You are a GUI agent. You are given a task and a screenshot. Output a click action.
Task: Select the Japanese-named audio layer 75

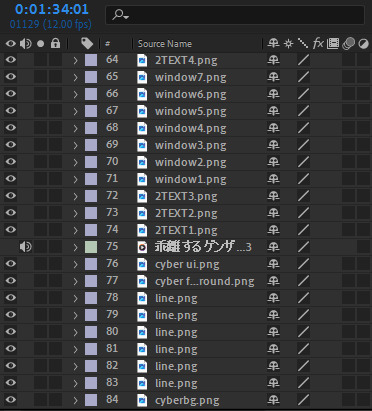click(x=203, y=247)
